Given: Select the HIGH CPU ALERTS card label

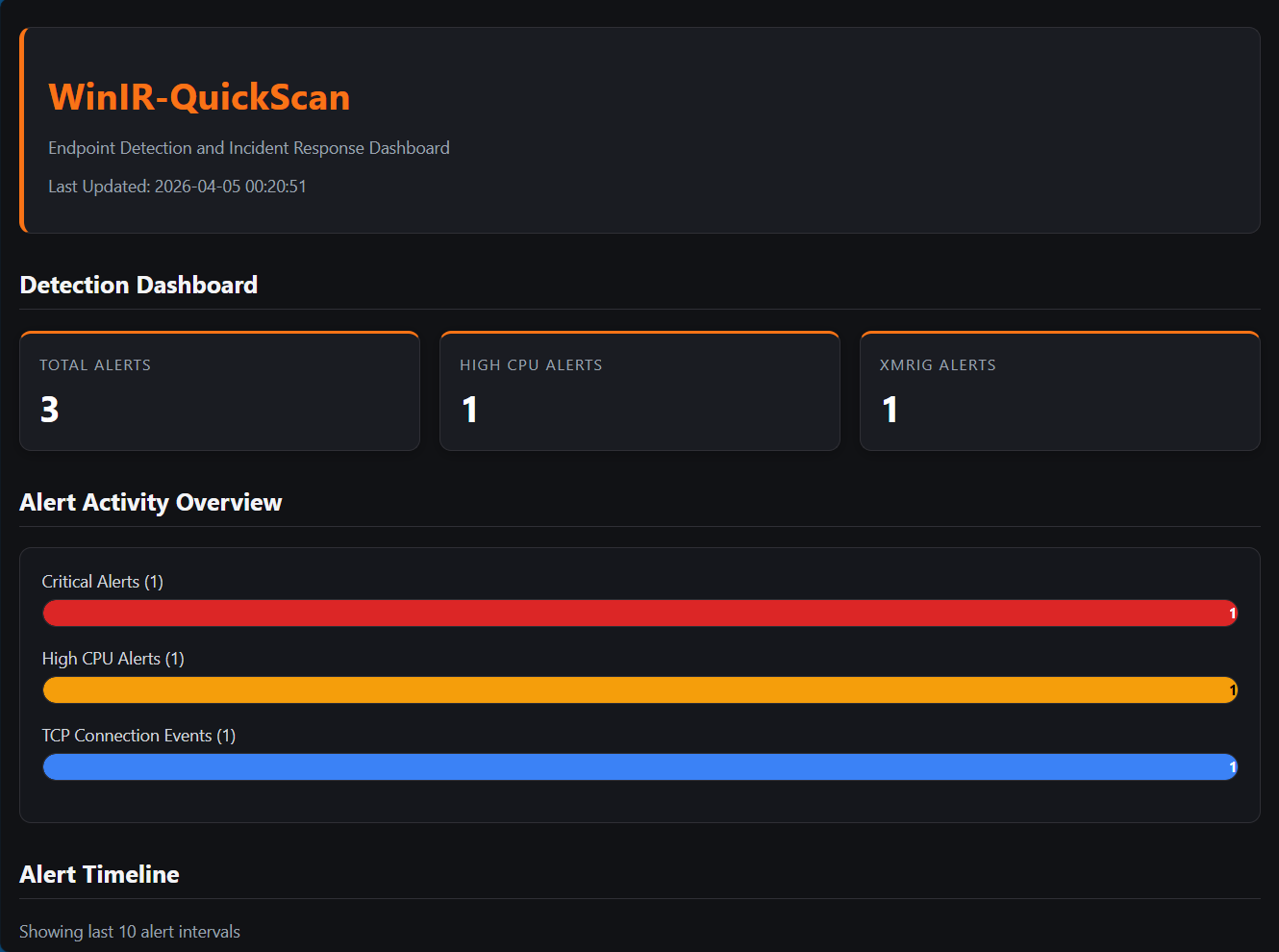Looking at the screenshot, I should point(531,365).
